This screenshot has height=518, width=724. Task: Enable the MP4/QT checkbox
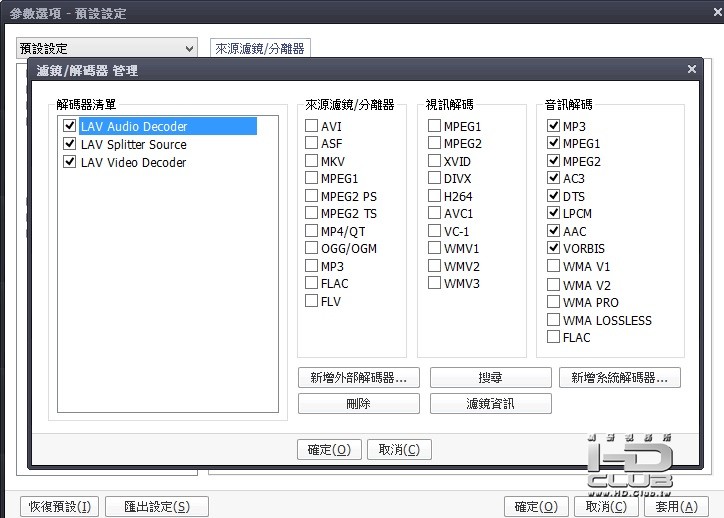(x=312, y=230)
